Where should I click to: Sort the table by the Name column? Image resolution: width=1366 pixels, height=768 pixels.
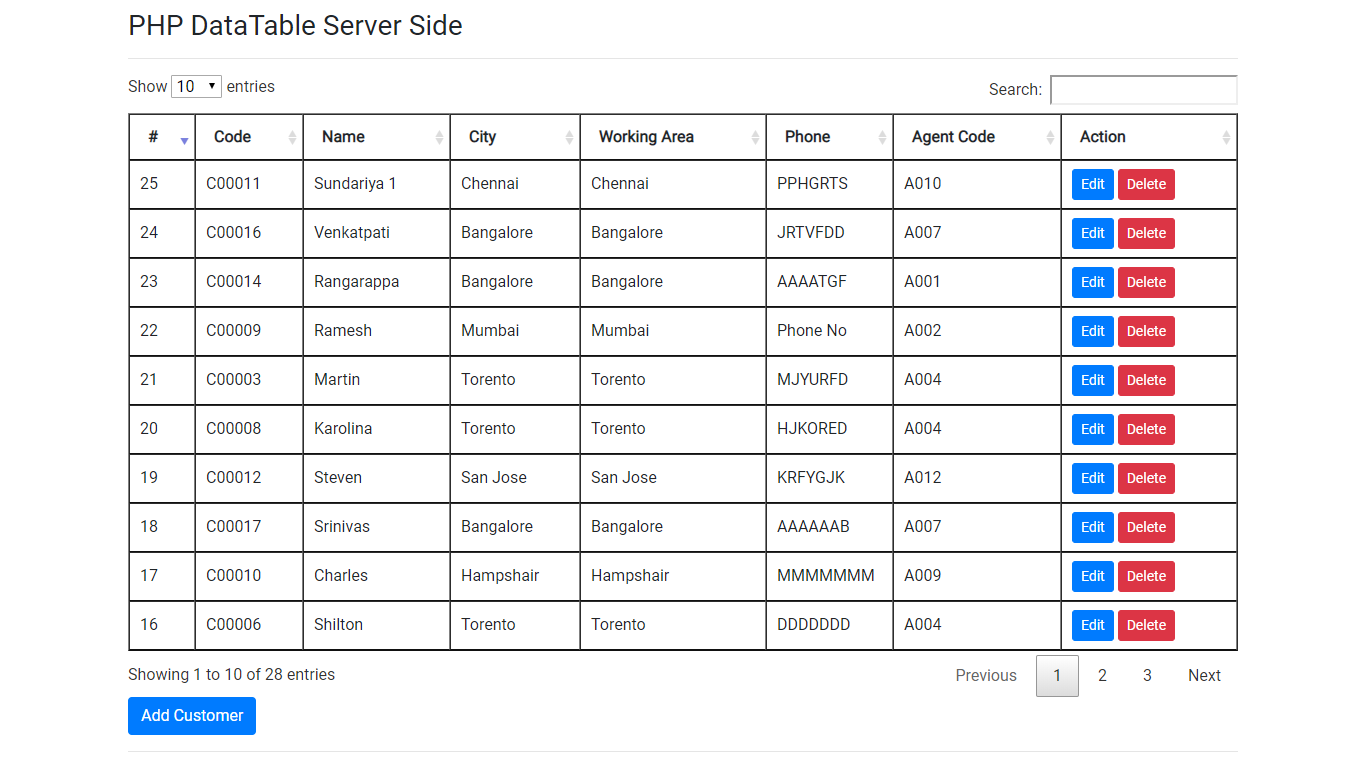[x=440, y=136]
